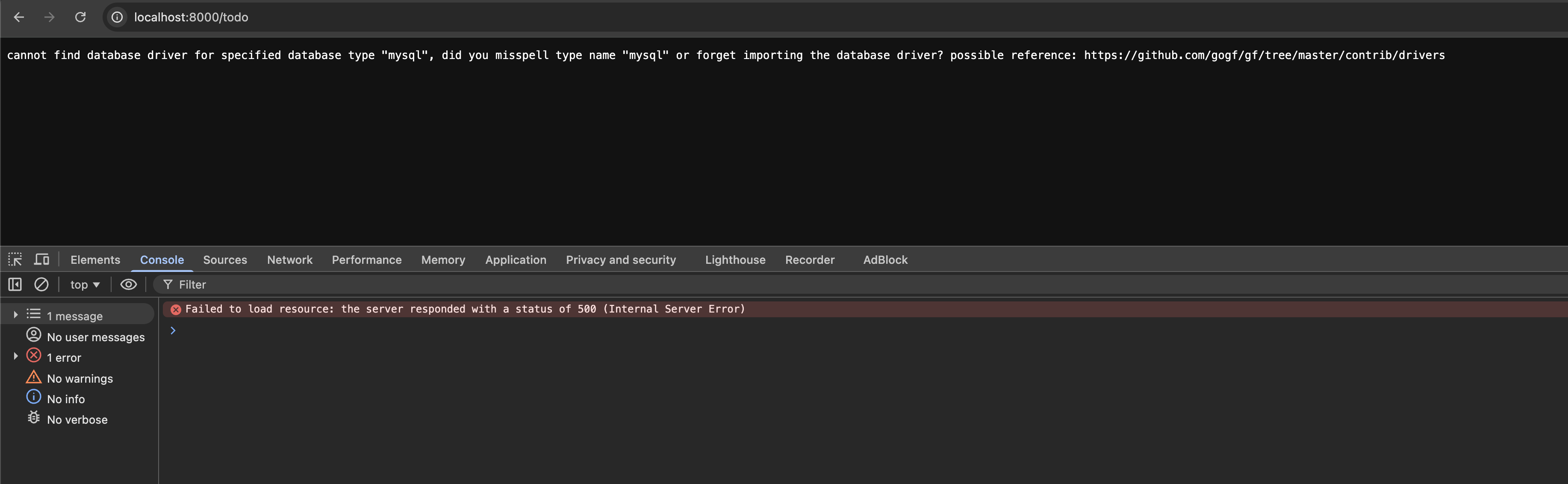
Task: Expand the 1 error group
Action: pos(16,356)
